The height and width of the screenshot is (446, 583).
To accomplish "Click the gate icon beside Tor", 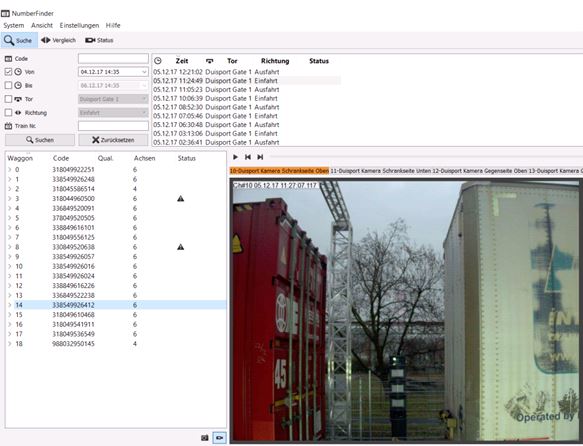I will click(x=18, y=99).
